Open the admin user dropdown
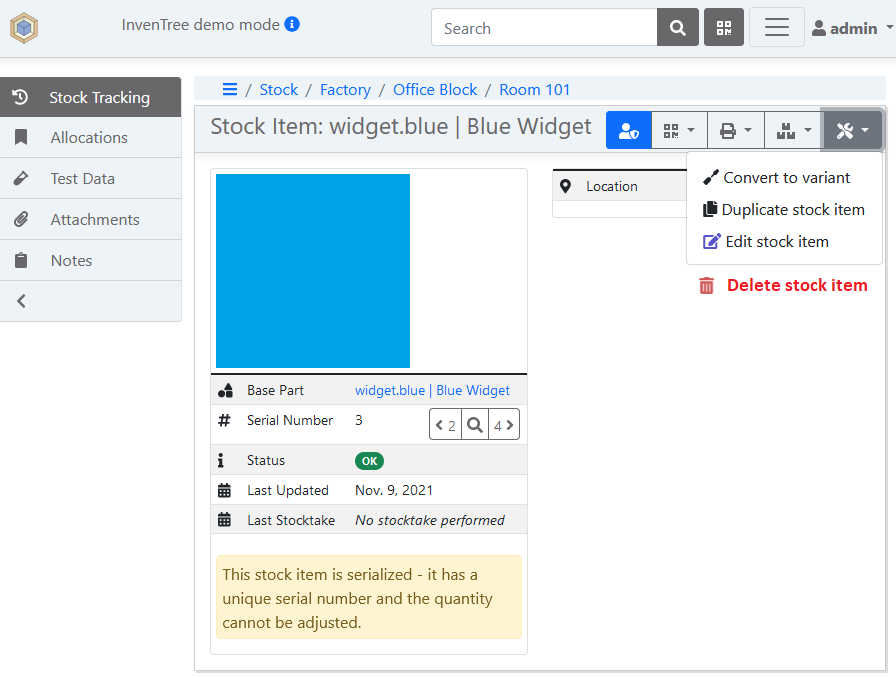Image resolution: width=896 pixels, height=678 pixels. [852, 28]
